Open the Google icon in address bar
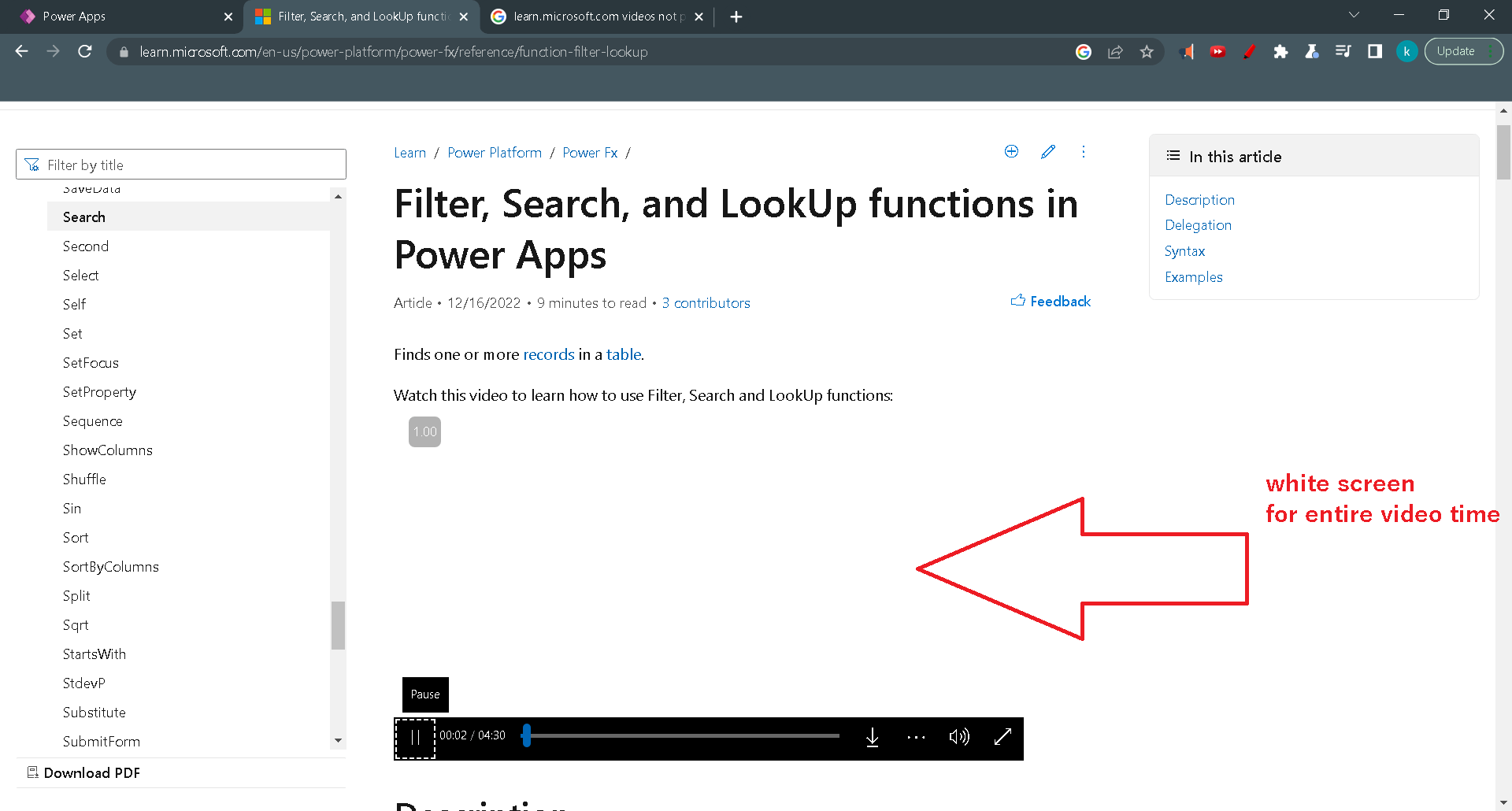 tap(1084, 52)
